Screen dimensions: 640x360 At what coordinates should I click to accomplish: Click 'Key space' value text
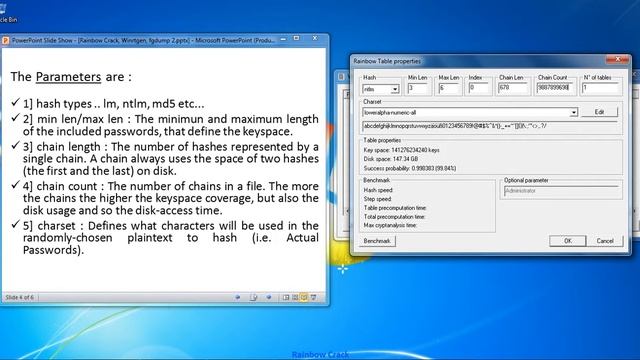(402, 150)
